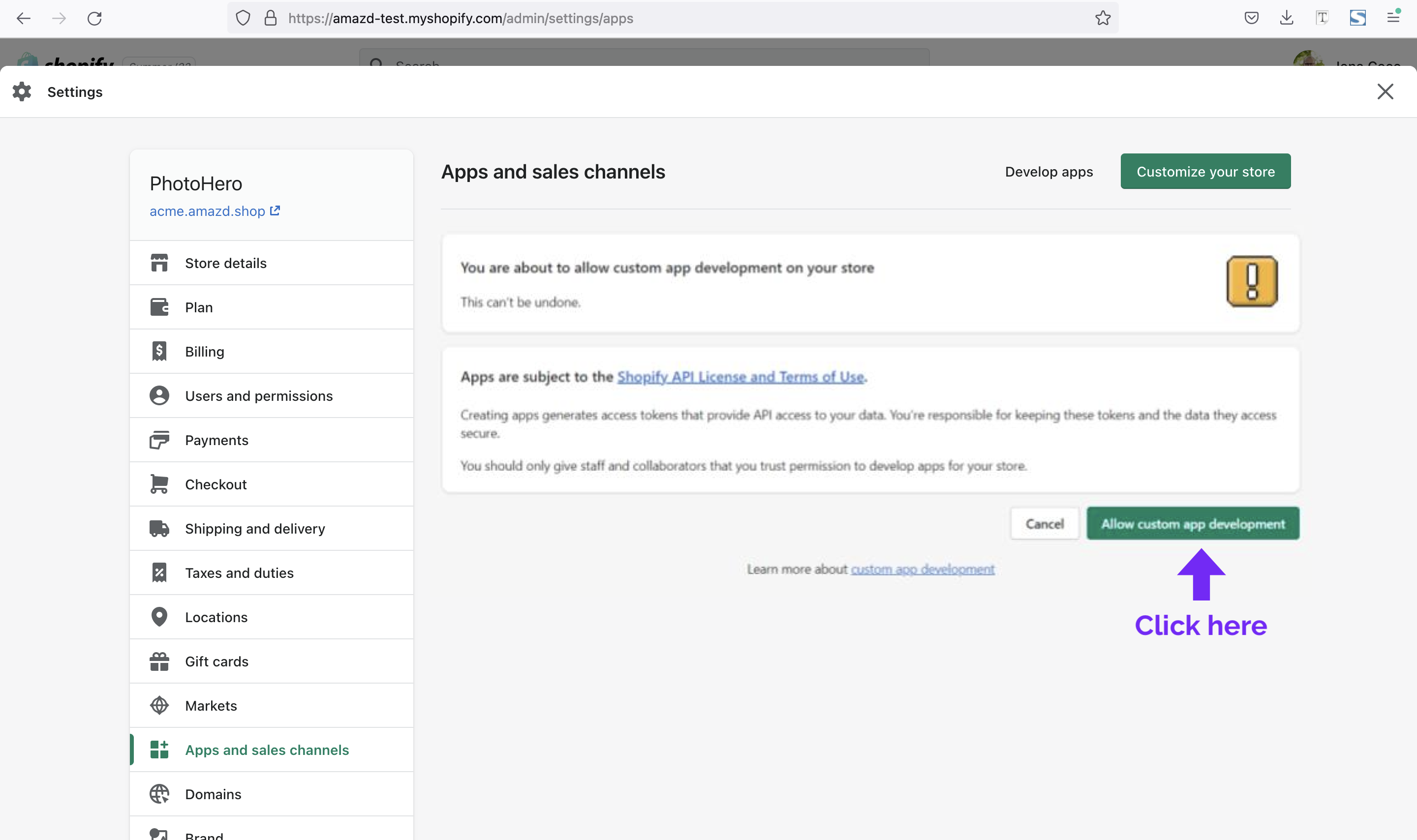Click the Shipping and delivery truck icon
This screenshot has height=840, width=1417.
pos(159,528)
